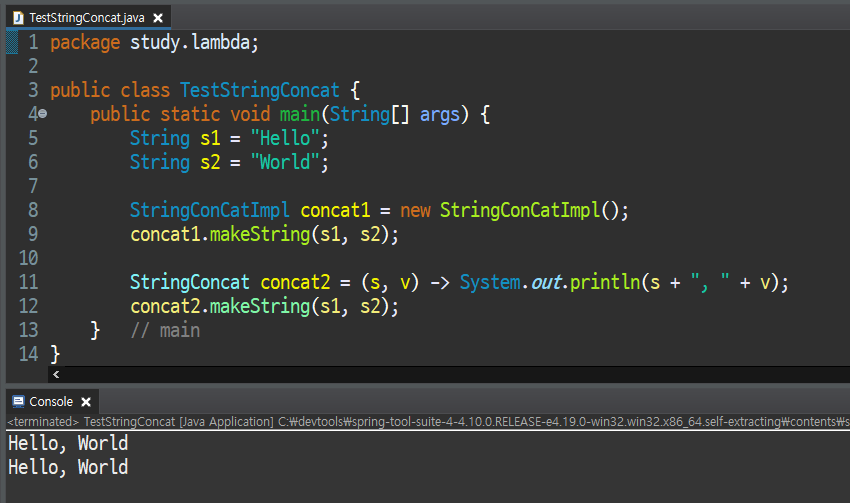Click 'makeString' on line 12
Image resolution: width=850 pixels, height=503 pixels.
pos(260,306)
